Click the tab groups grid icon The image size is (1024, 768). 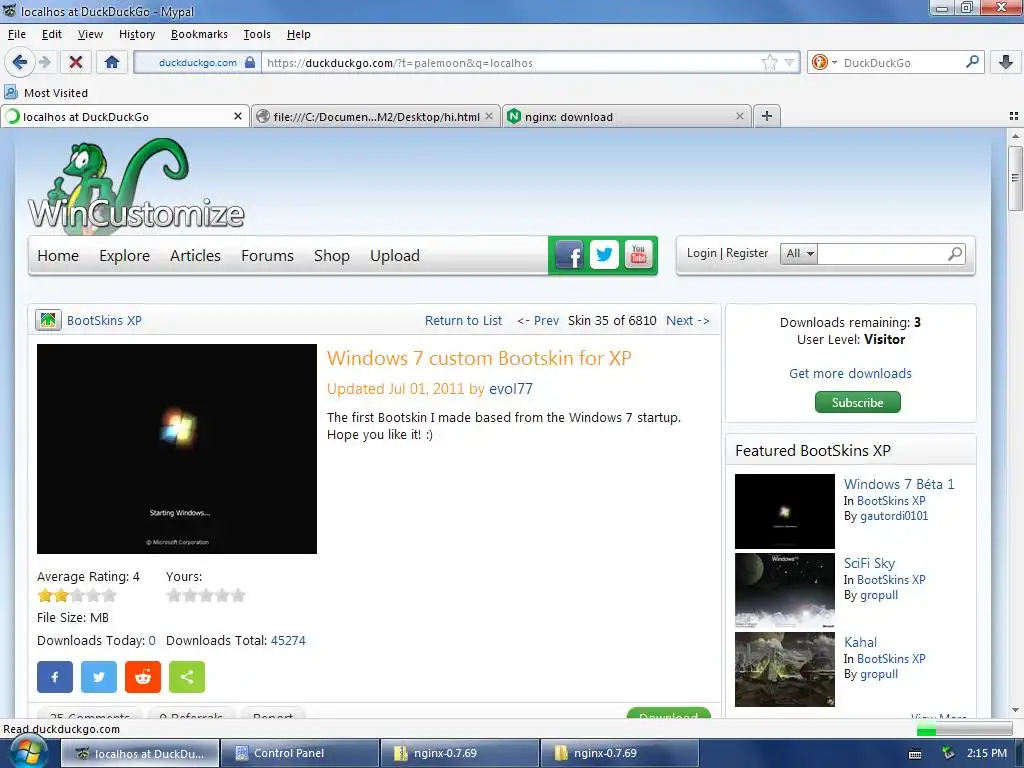[1014, 116]
